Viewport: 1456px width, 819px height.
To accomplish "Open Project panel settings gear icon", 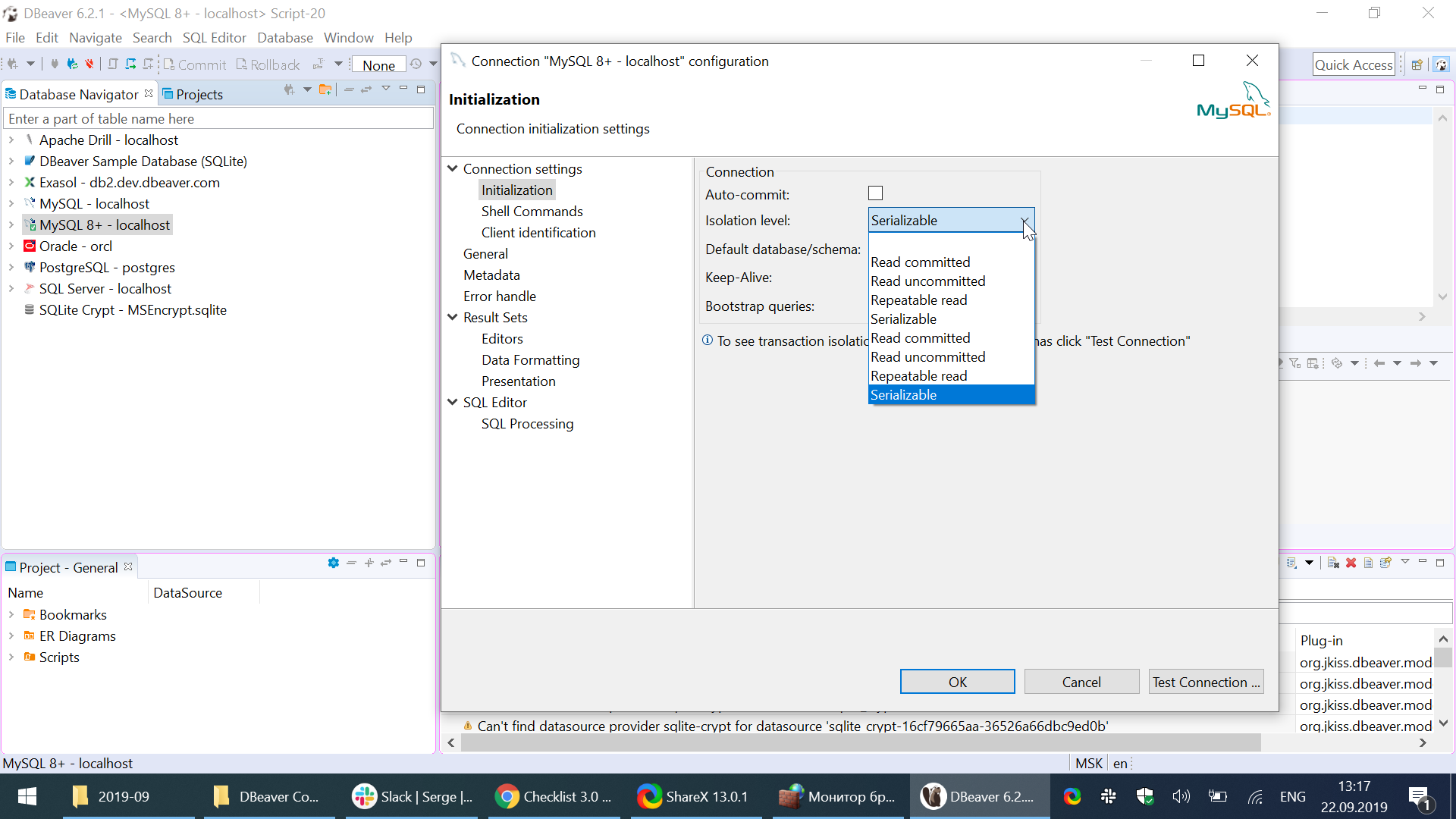I will coord(333,563).
